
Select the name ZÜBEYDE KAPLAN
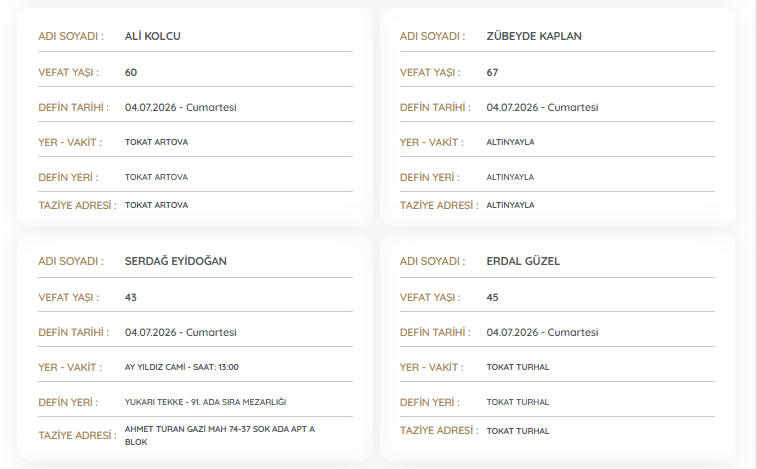click(x=534, y=36)
